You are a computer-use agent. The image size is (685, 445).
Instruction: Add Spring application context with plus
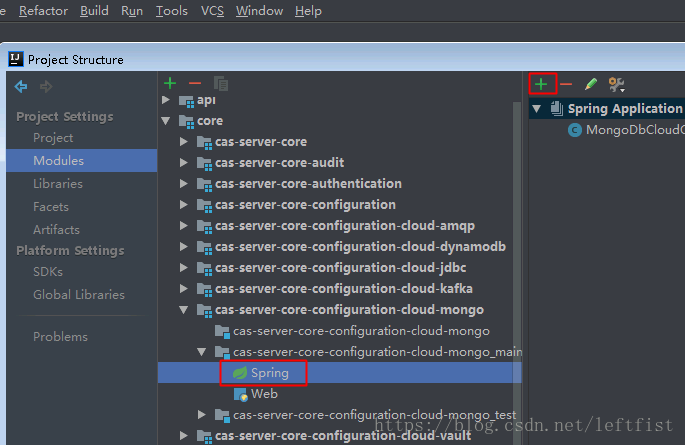(541, 84)
